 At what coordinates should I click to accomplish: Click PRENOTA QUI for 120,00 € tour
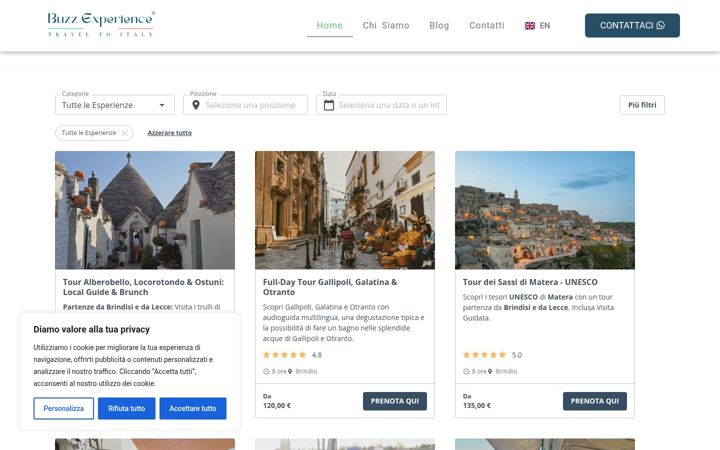tap(395, 401)
